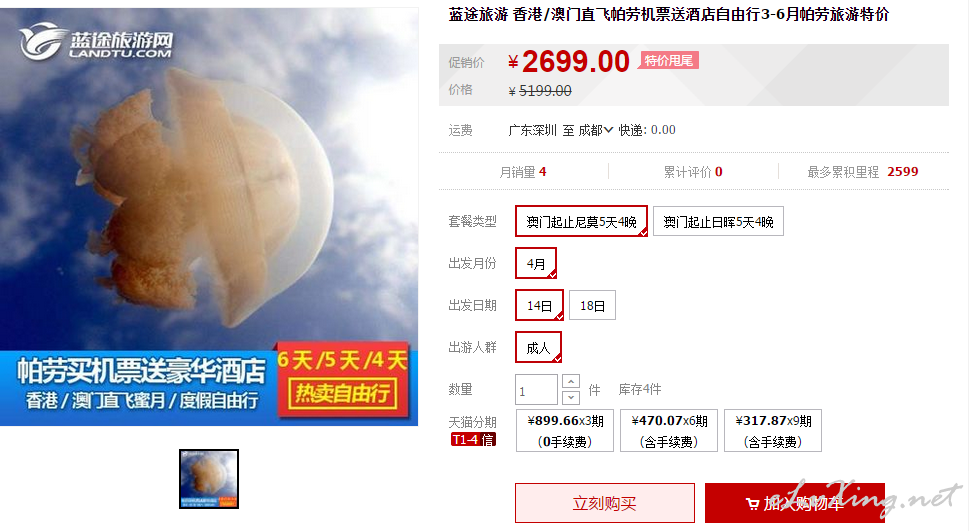
Task: Open the 累计评价 reviews tab
Action: [693, 172]
